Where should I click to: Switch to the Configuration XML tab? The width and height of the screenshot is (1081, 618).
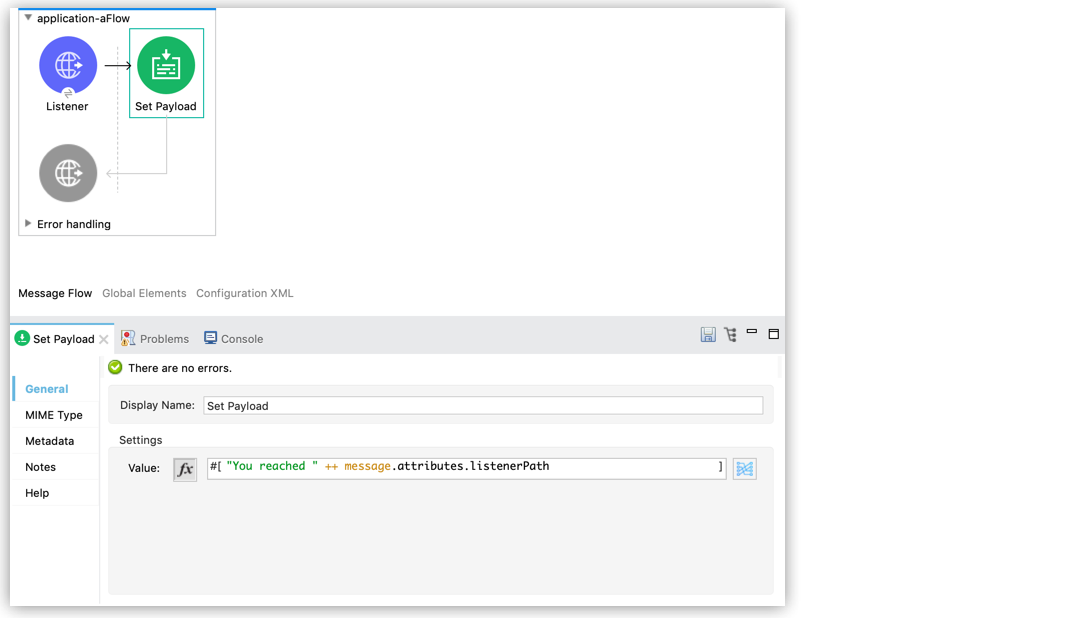[x=244, y=293]
